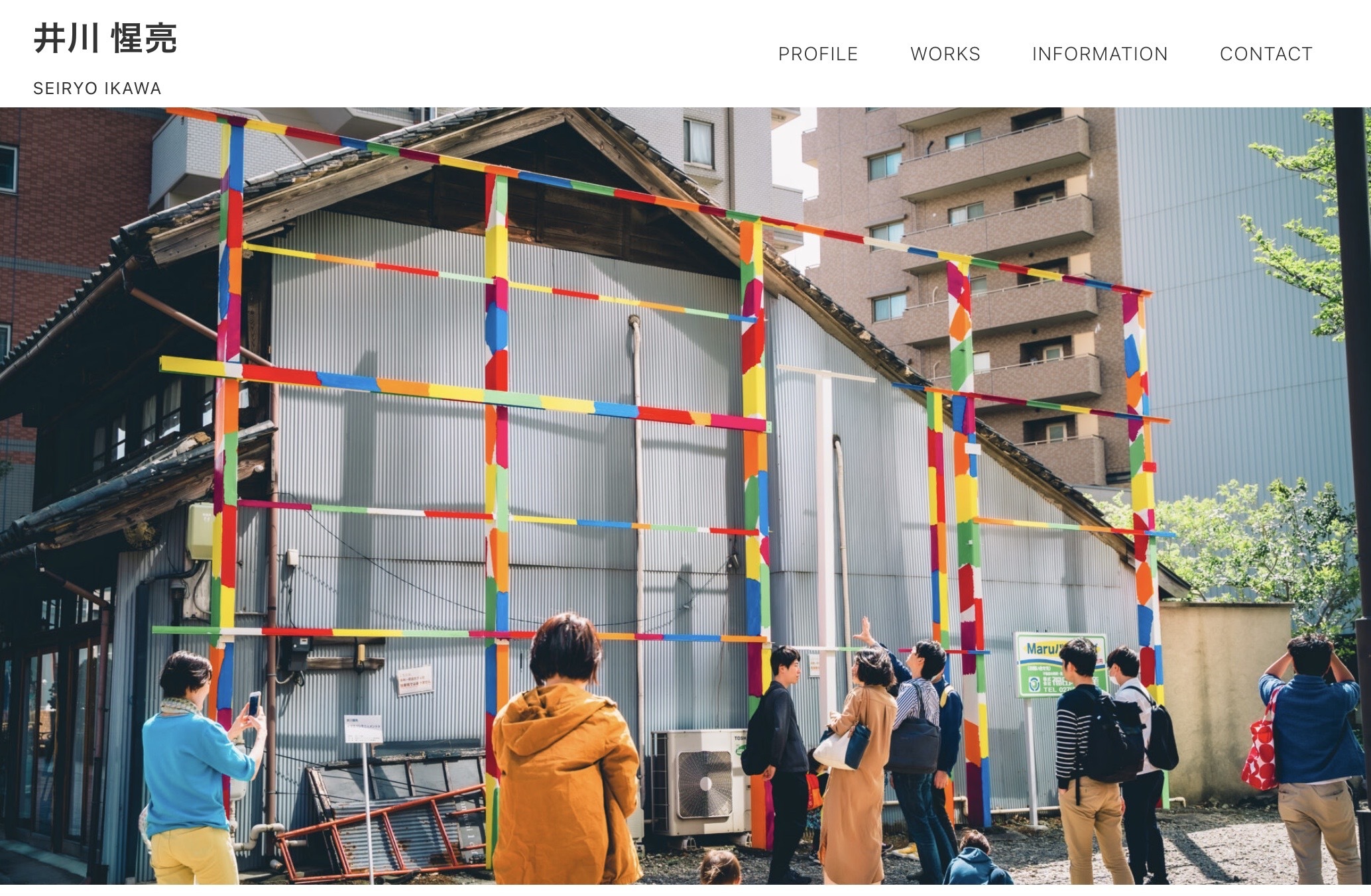Click the beige electrical box on the wall
Image resolution: width=1371 pixels, height=896 pixels.
pos(200,531)
